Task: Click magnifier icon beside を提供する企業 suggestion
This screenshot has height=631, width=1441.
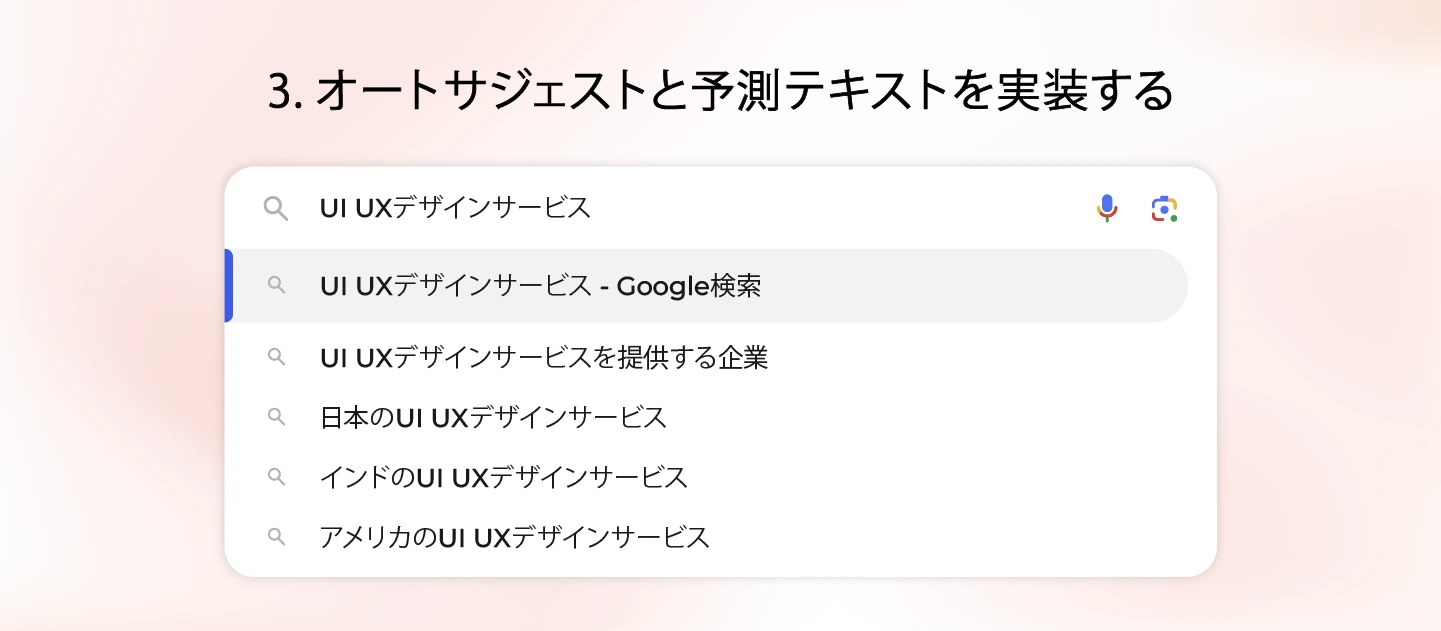Action: click(x=277, y=357)
